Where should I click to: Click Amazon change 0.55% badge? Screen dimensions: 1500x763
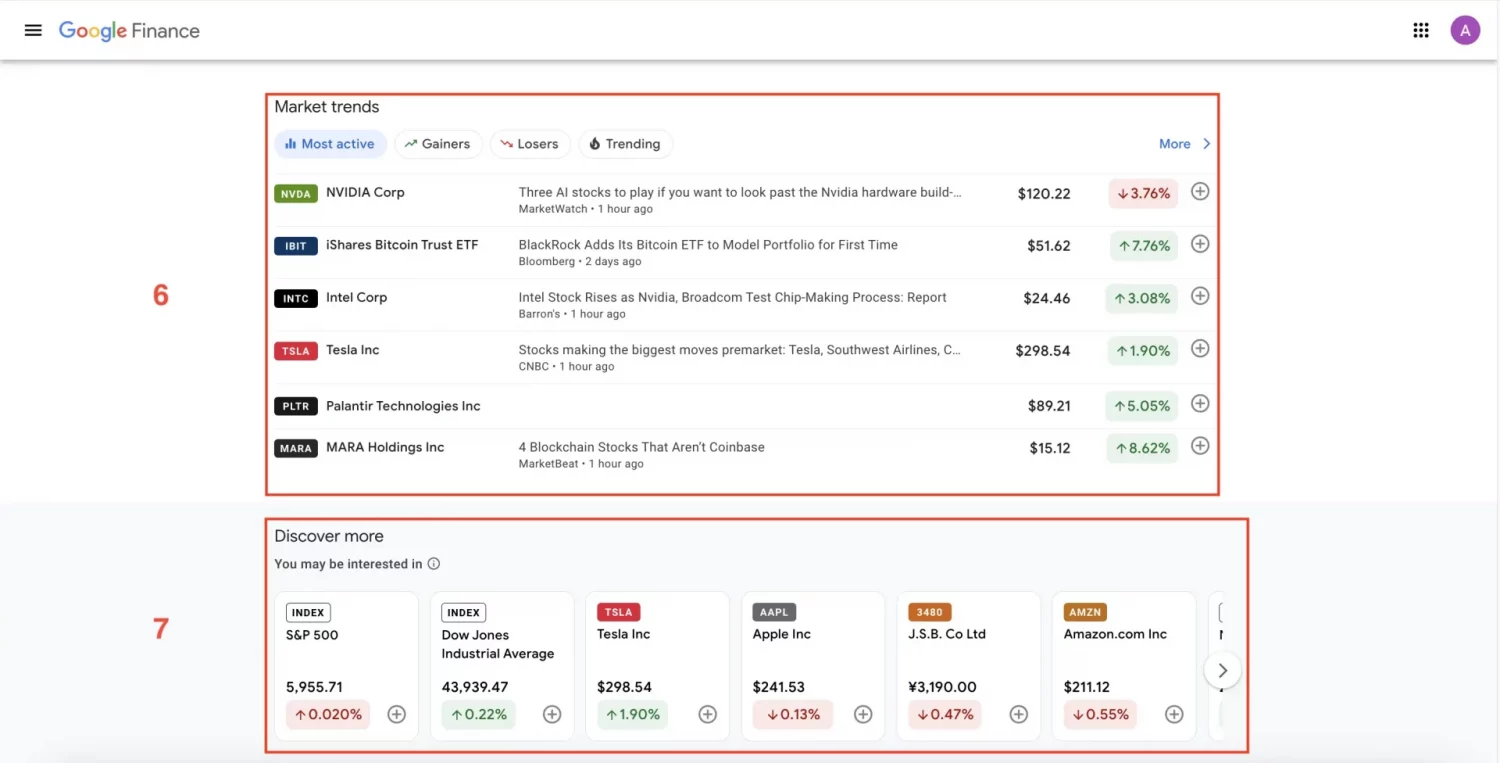click(1100, 714)
